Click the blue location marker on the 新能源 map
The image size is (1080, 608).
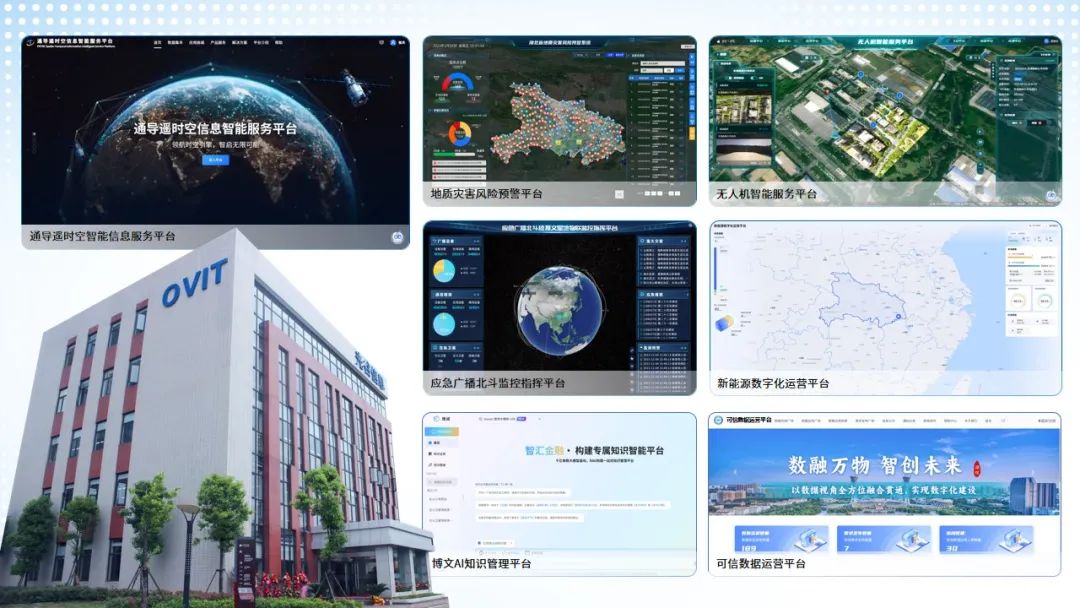click(898, 317)
